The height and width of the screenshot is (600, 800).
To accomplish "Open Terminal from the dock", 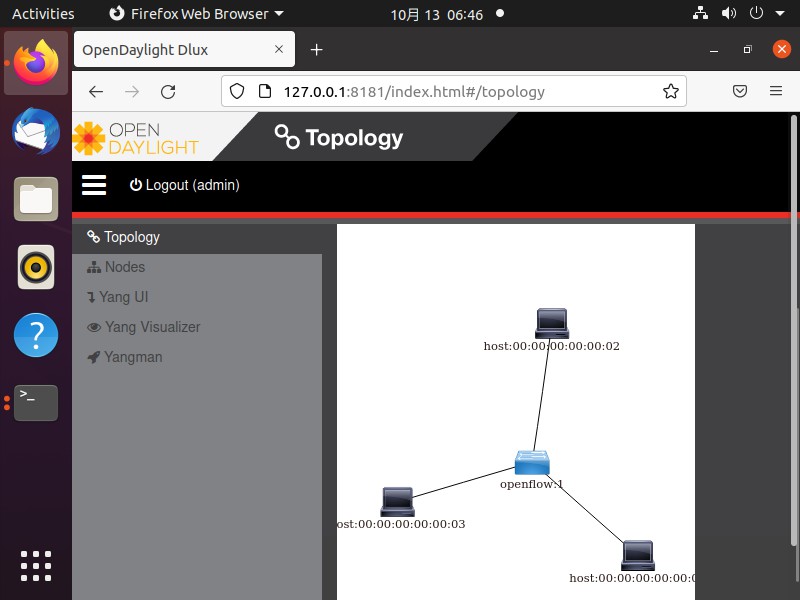I will [36, 403].
